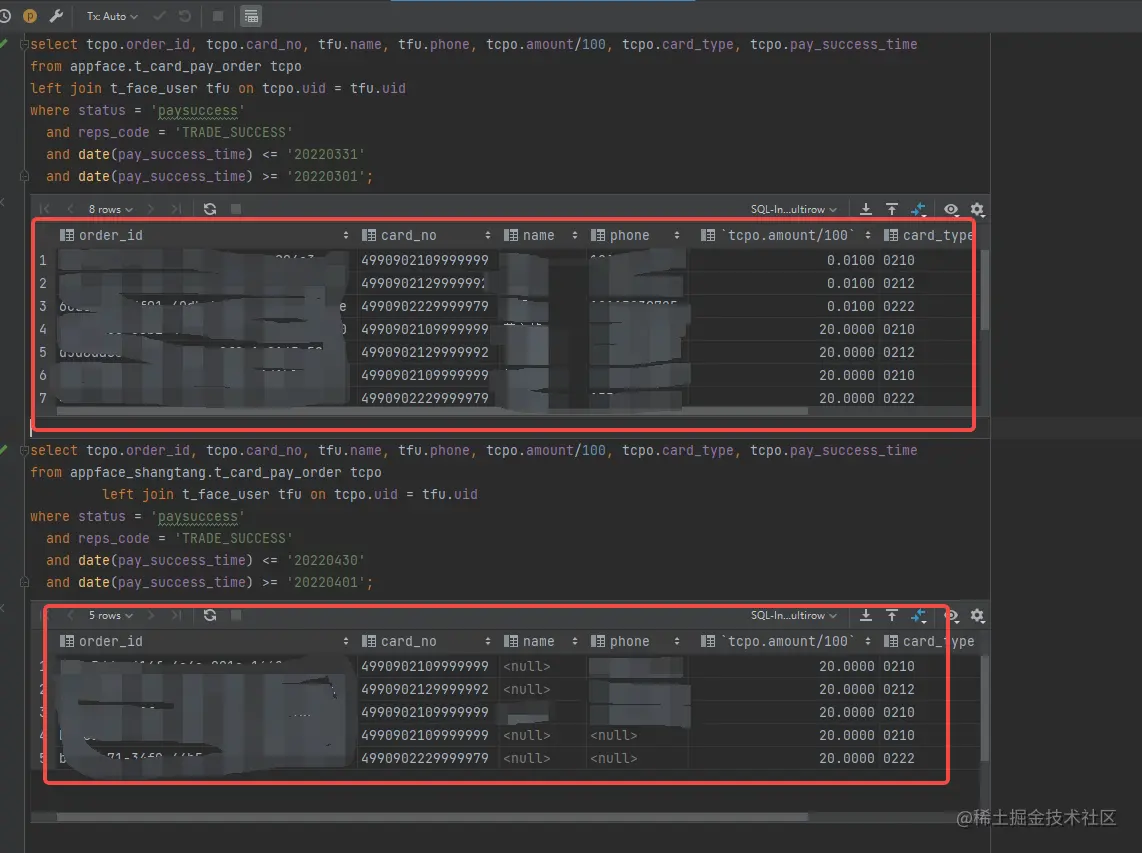Screen dimensions: 1142x853
Task: Open the Tx: Auto transaction mode dropdown
Action: click(111, 15)
